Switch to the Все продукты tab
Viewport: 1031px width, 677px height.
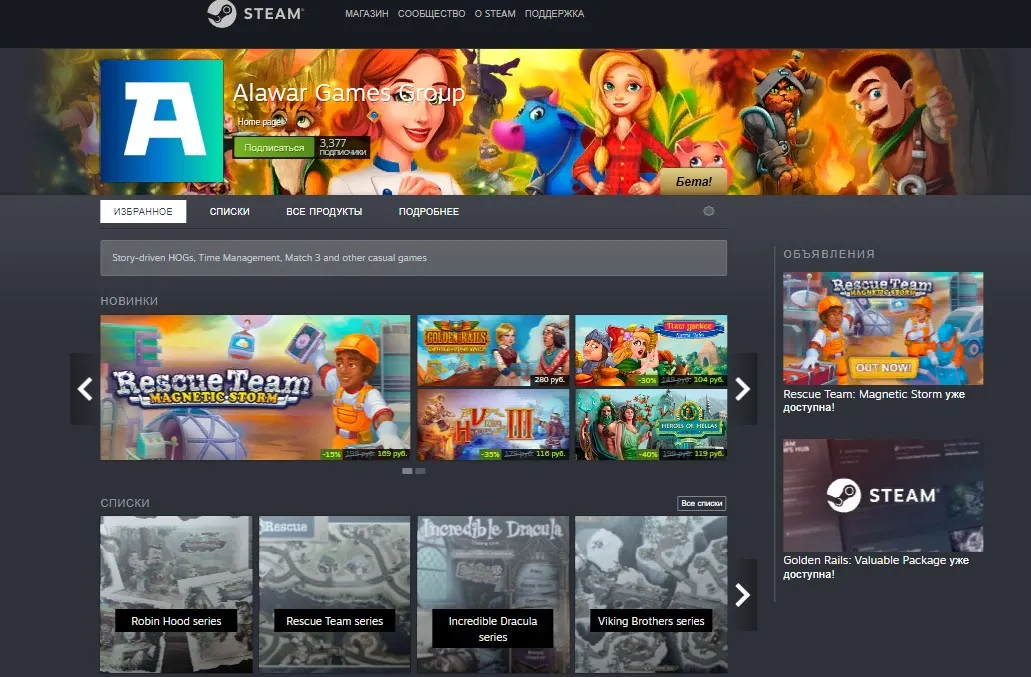pos(324,212)
